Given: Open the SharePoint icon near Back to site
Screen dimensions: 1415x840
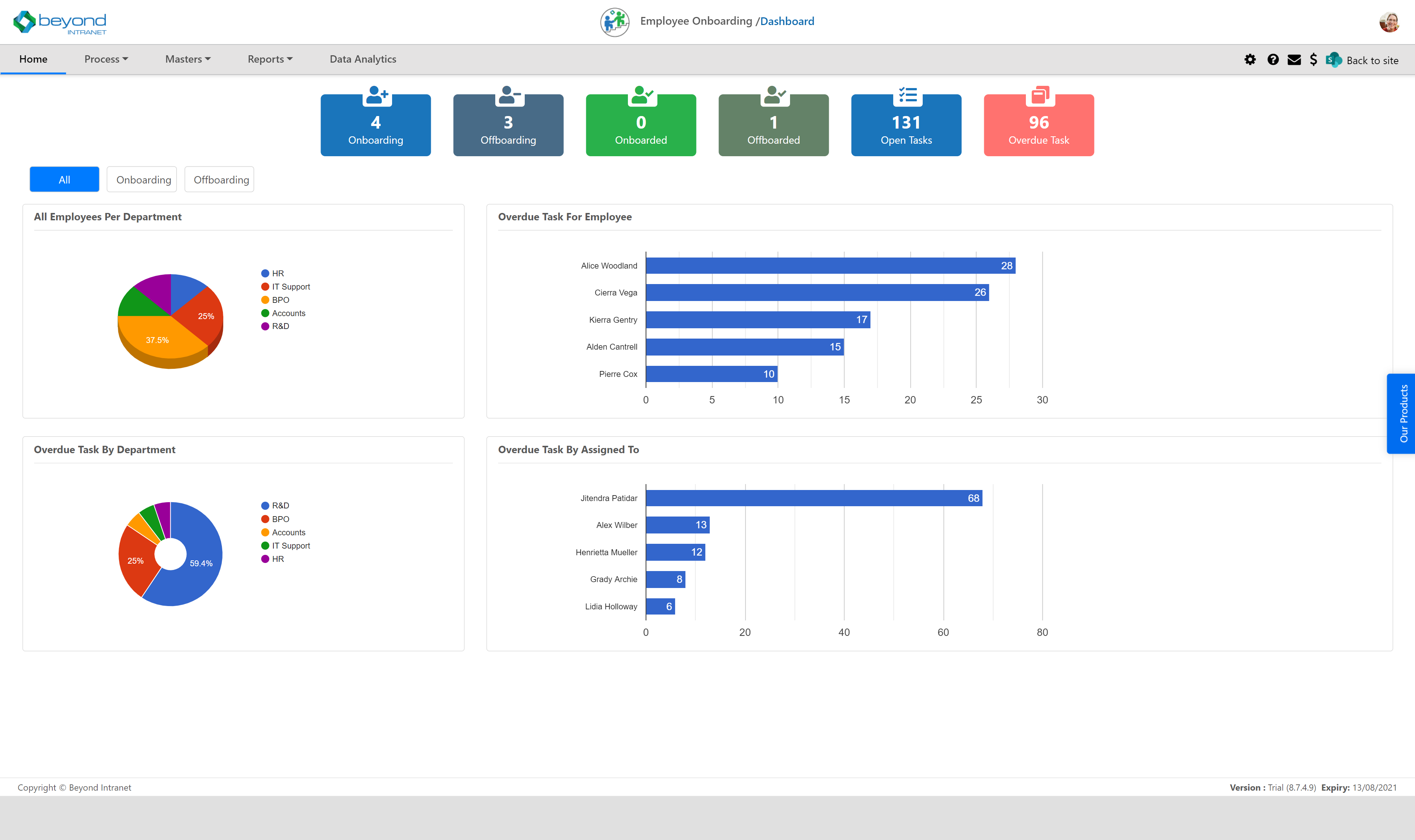Looking at the screenshot, I should click(1334, 59).
